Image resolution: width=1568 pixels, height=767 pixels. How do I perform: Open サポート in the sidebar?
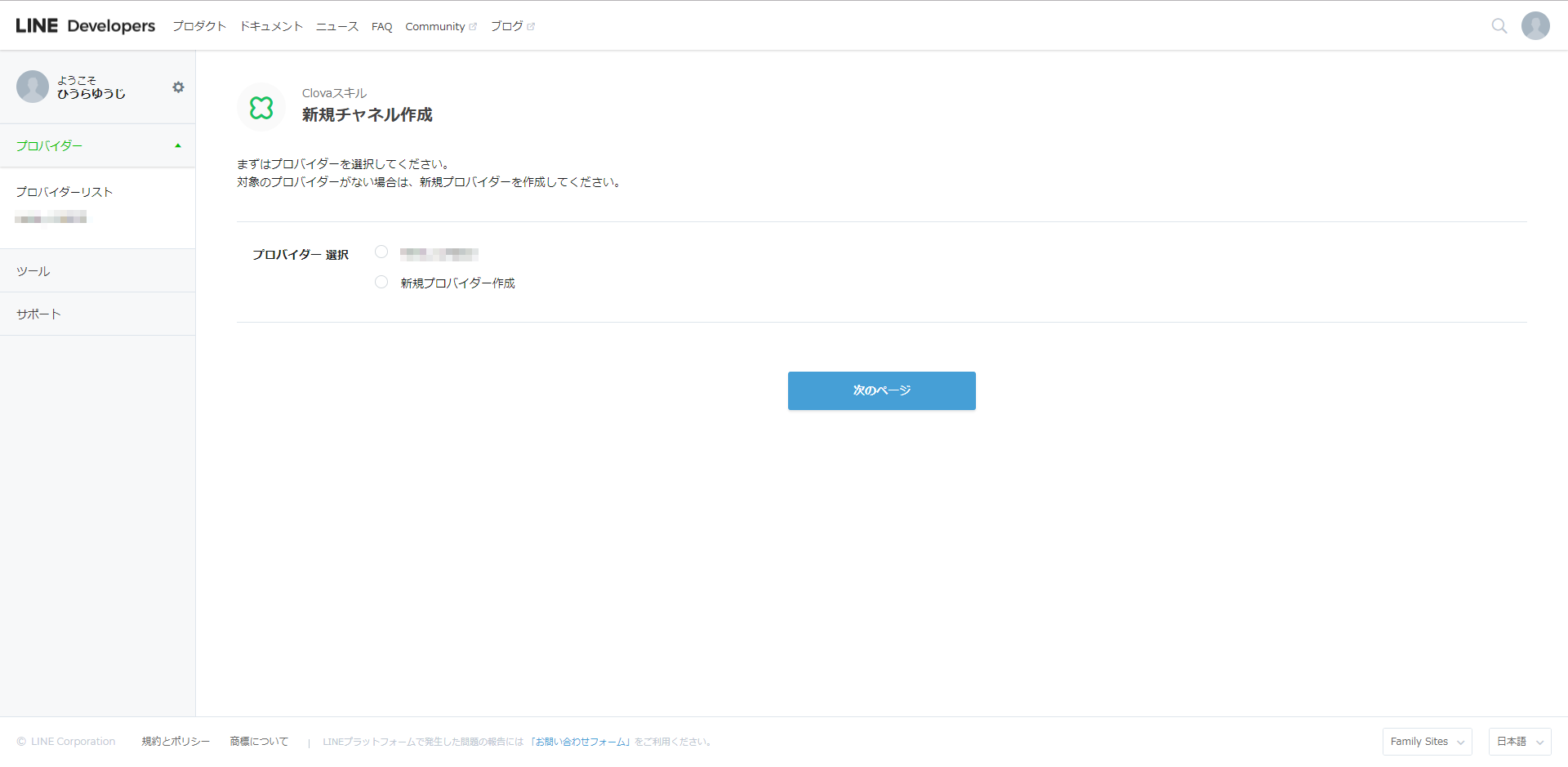click(x=98, y=314)
